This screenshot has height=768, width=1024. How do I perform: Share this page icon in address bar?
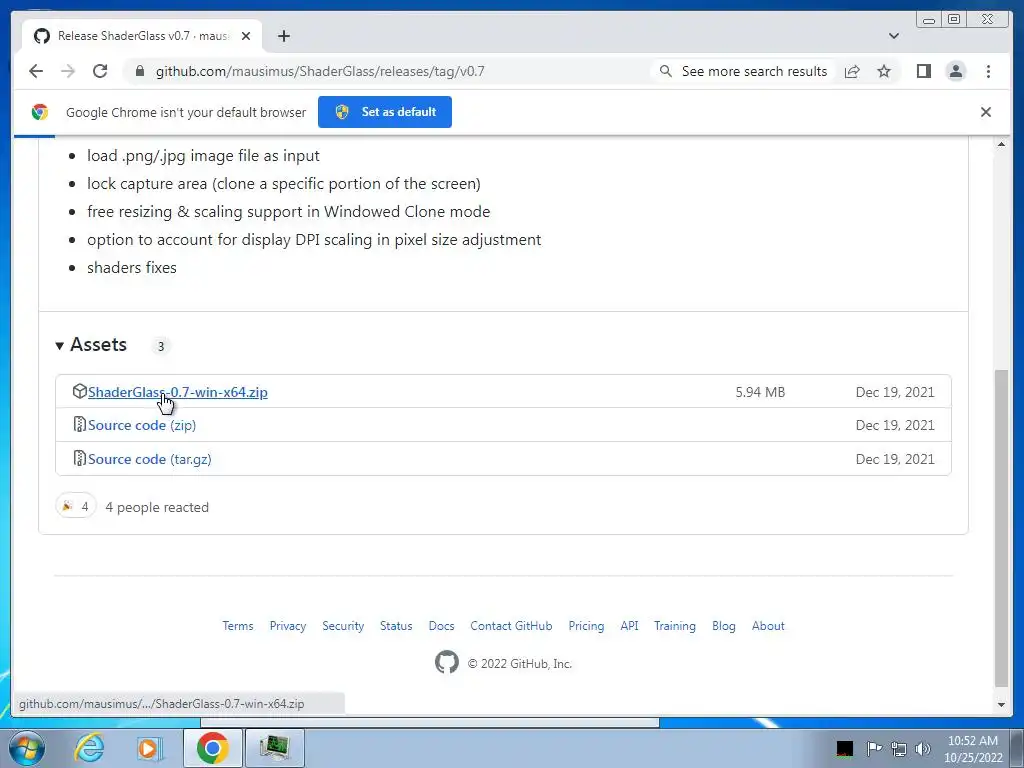point(852,71)
